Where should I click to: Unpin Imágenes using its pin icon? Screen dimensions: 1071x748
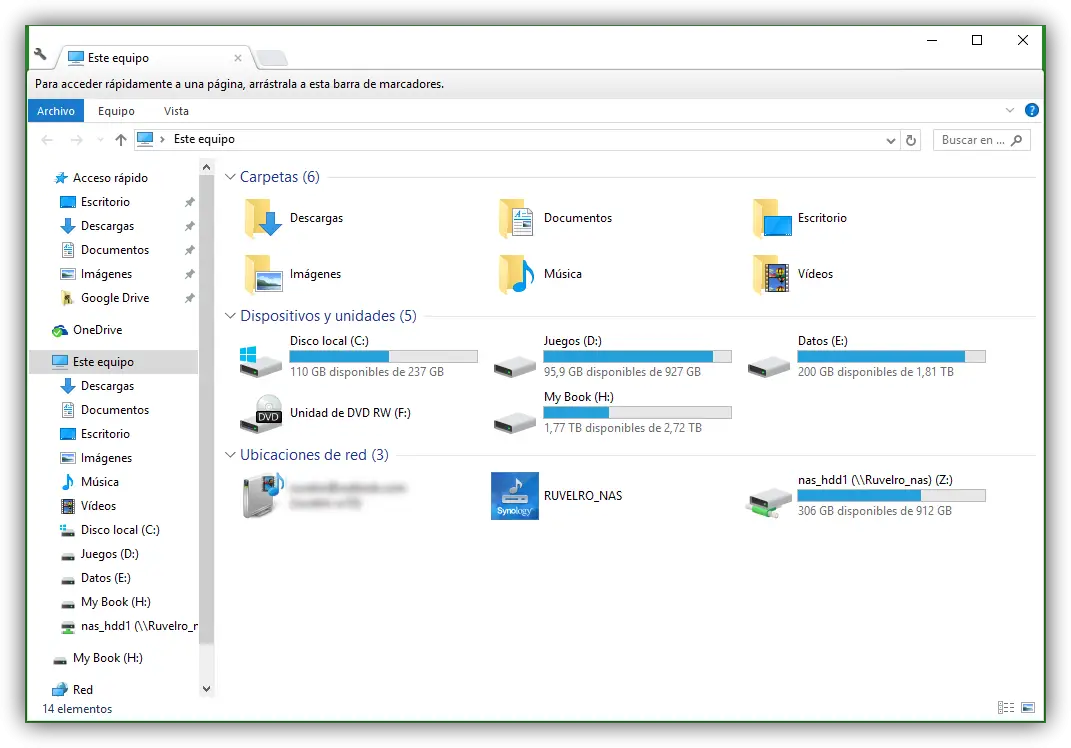point(190,274)
